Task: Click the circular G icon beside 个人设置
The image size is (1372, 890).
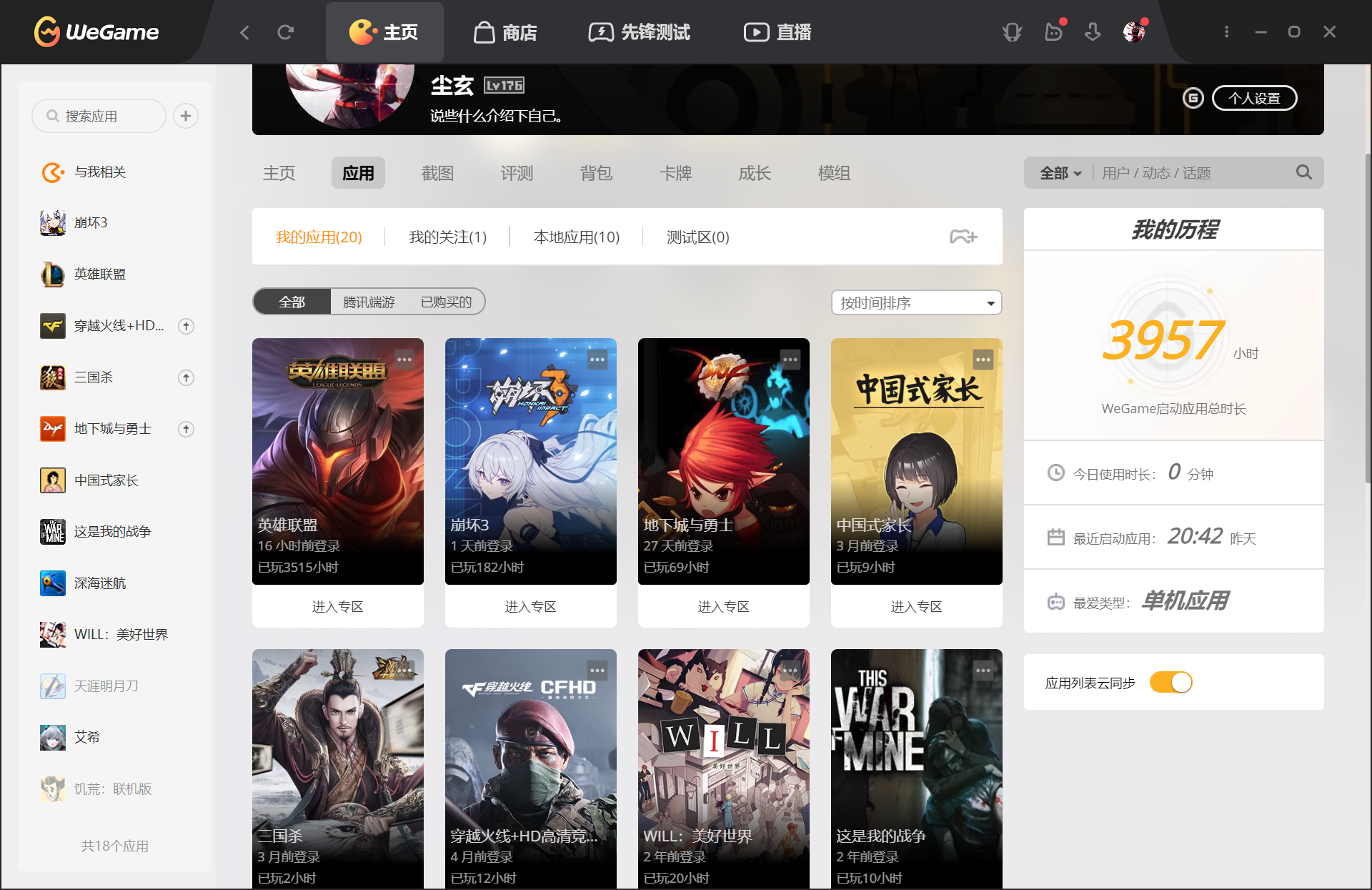Action: point(1193,98)
